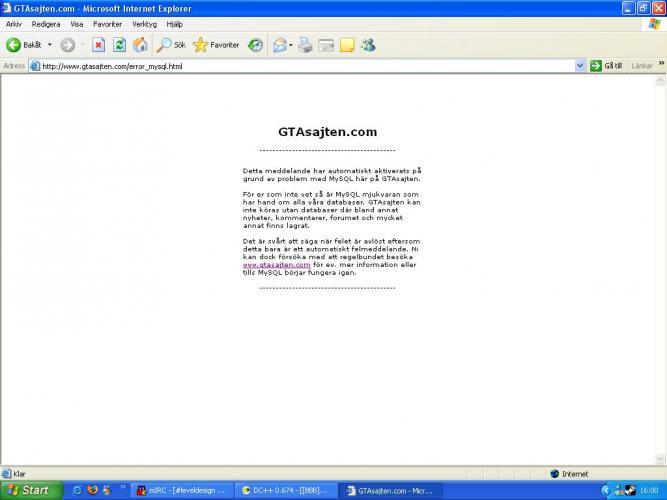Open the Verktyg menu
This screenshot has width=667, height=500.
(145, 24)
